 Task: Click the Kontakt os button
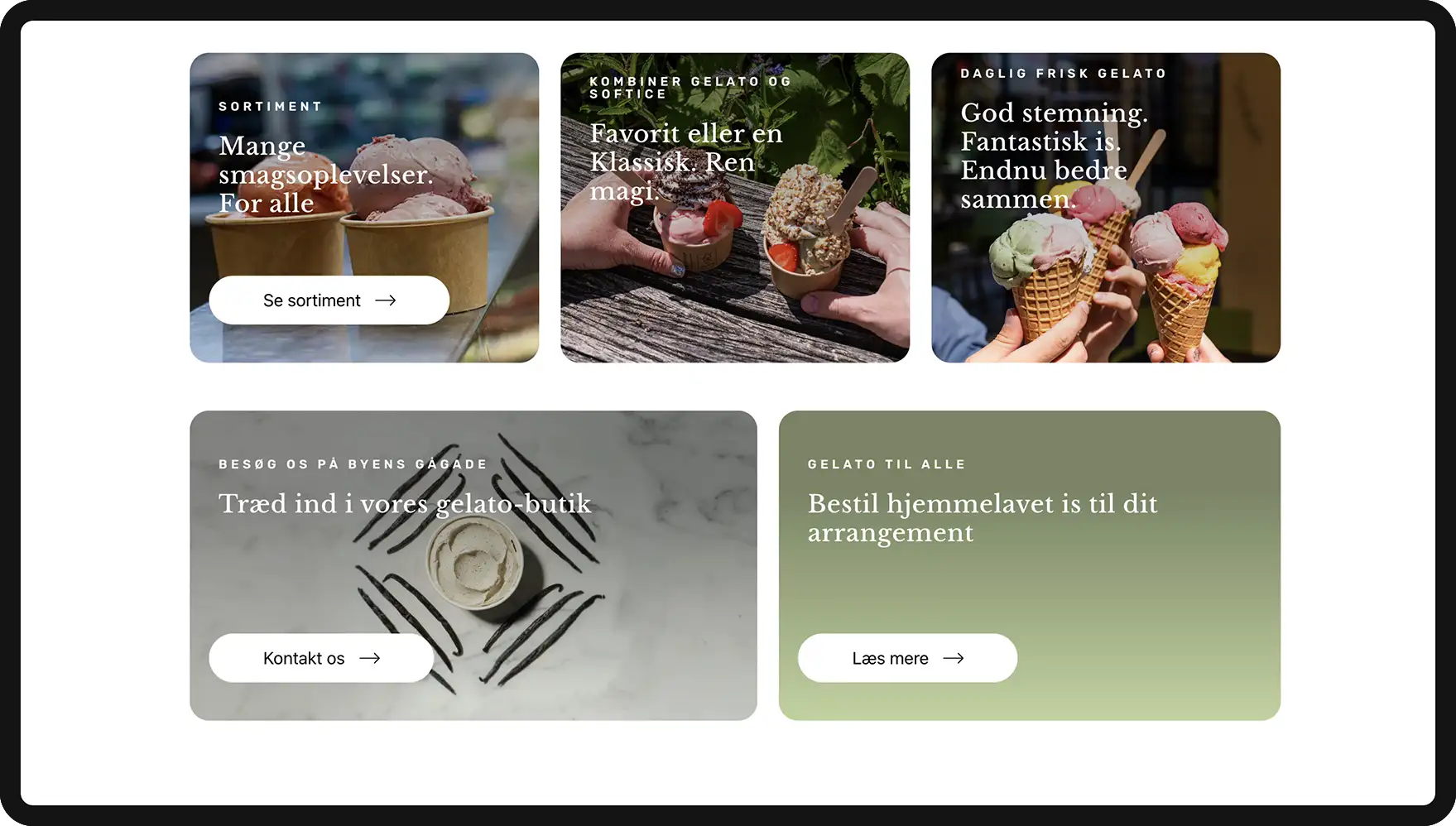(x=321, y=658)
